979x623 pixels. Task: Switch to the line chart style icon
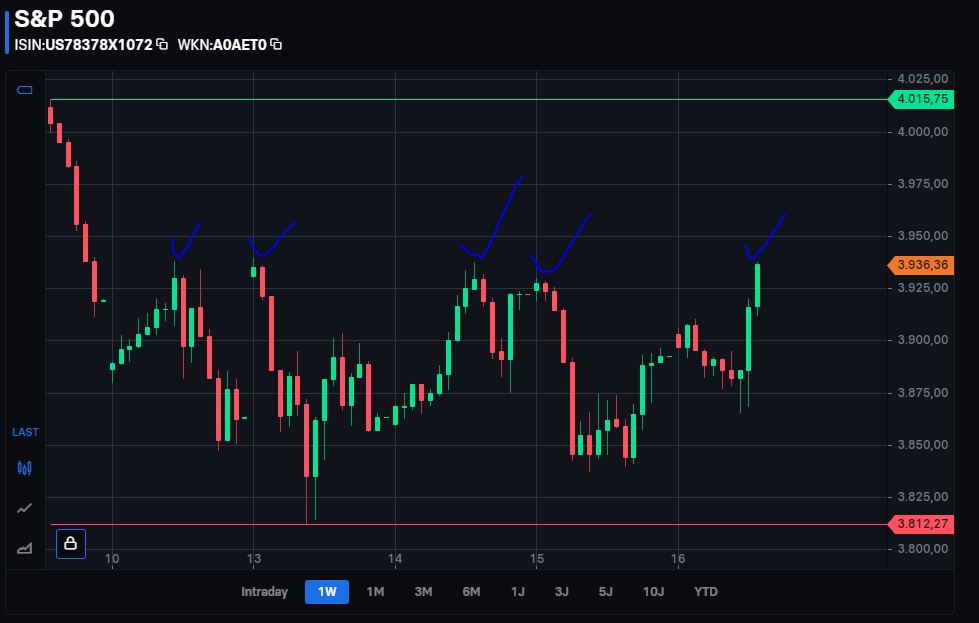(x=23, y=508)
